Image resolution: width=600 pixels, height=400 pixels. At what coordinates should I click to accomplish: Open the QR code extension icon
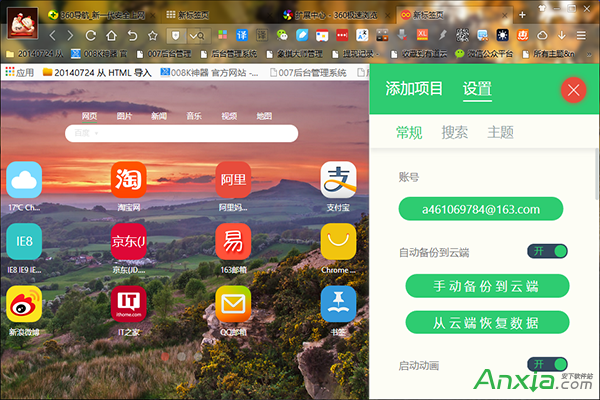462,35
